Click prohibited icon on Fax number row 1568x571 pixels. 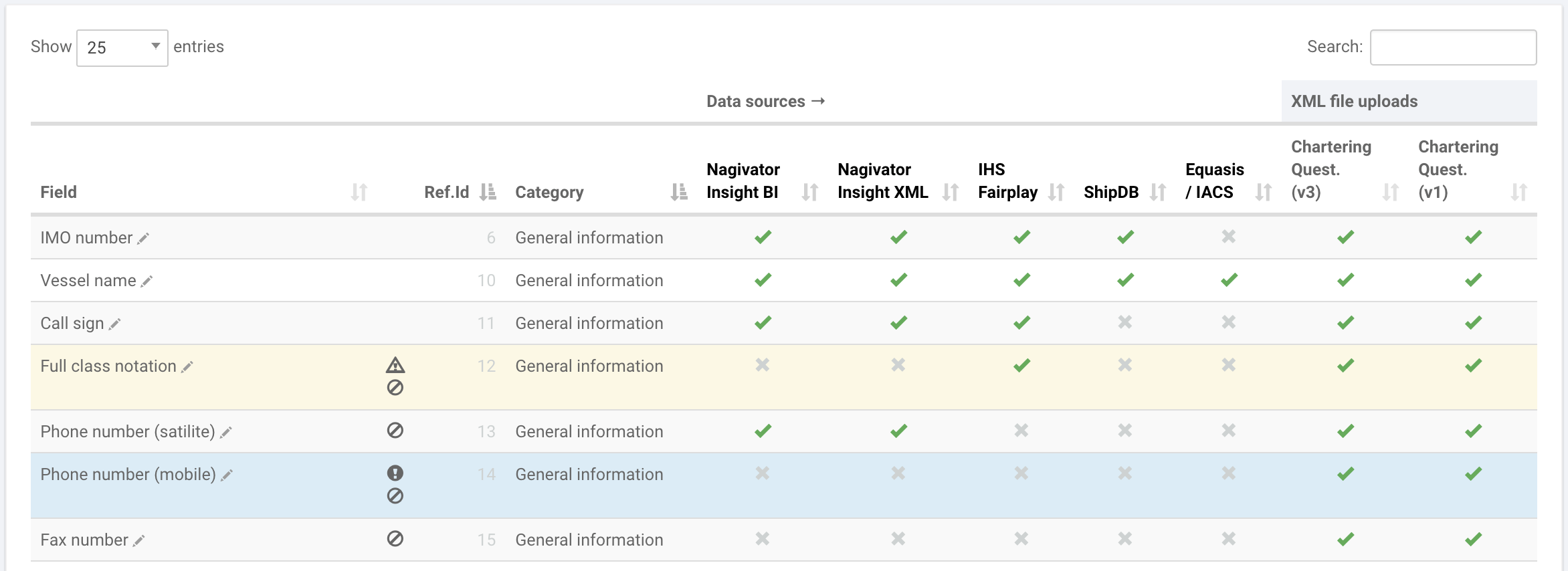[x=395, y=539]
